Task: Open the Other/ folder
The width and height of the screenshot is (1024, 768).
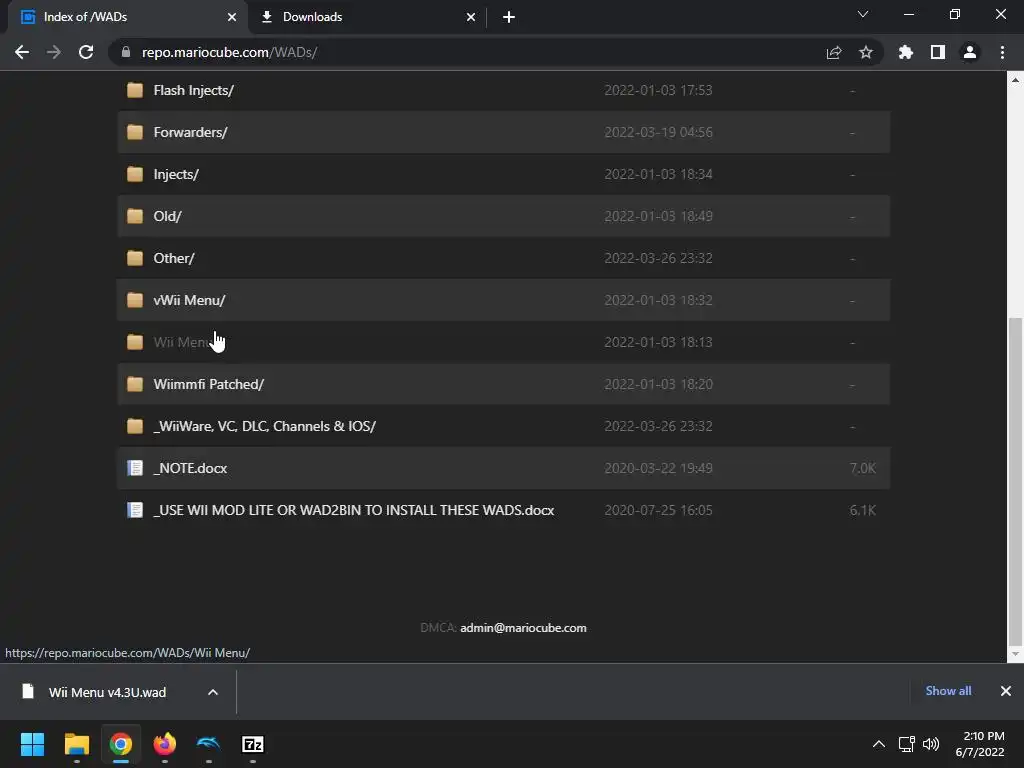Action: point(174,258)
